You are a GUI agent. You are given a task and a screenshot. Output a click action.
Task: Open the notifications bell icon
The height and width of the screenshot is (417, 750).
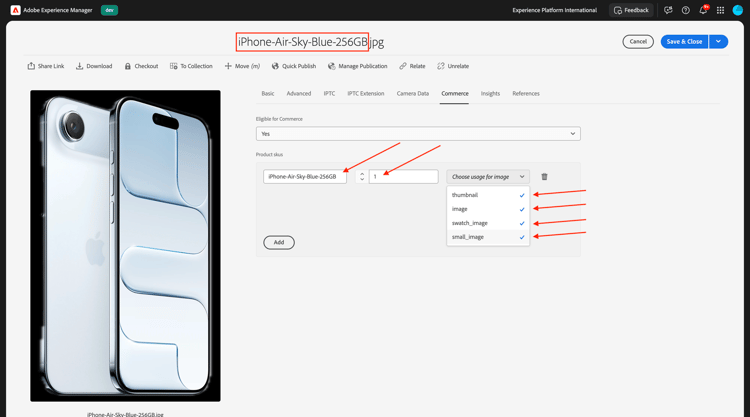(703, 10)
